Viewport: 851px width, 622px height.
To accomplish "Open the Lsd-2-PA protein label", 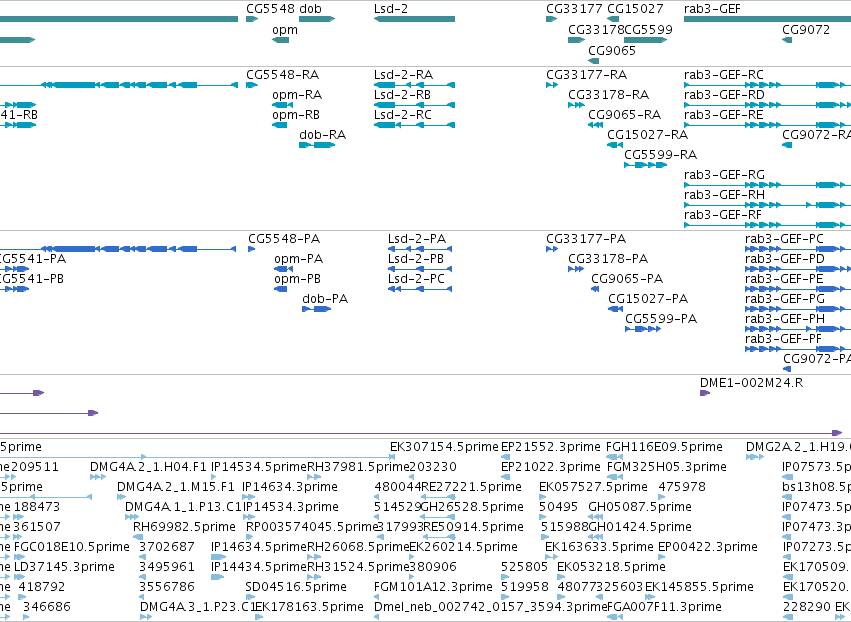I will [417, 239].
